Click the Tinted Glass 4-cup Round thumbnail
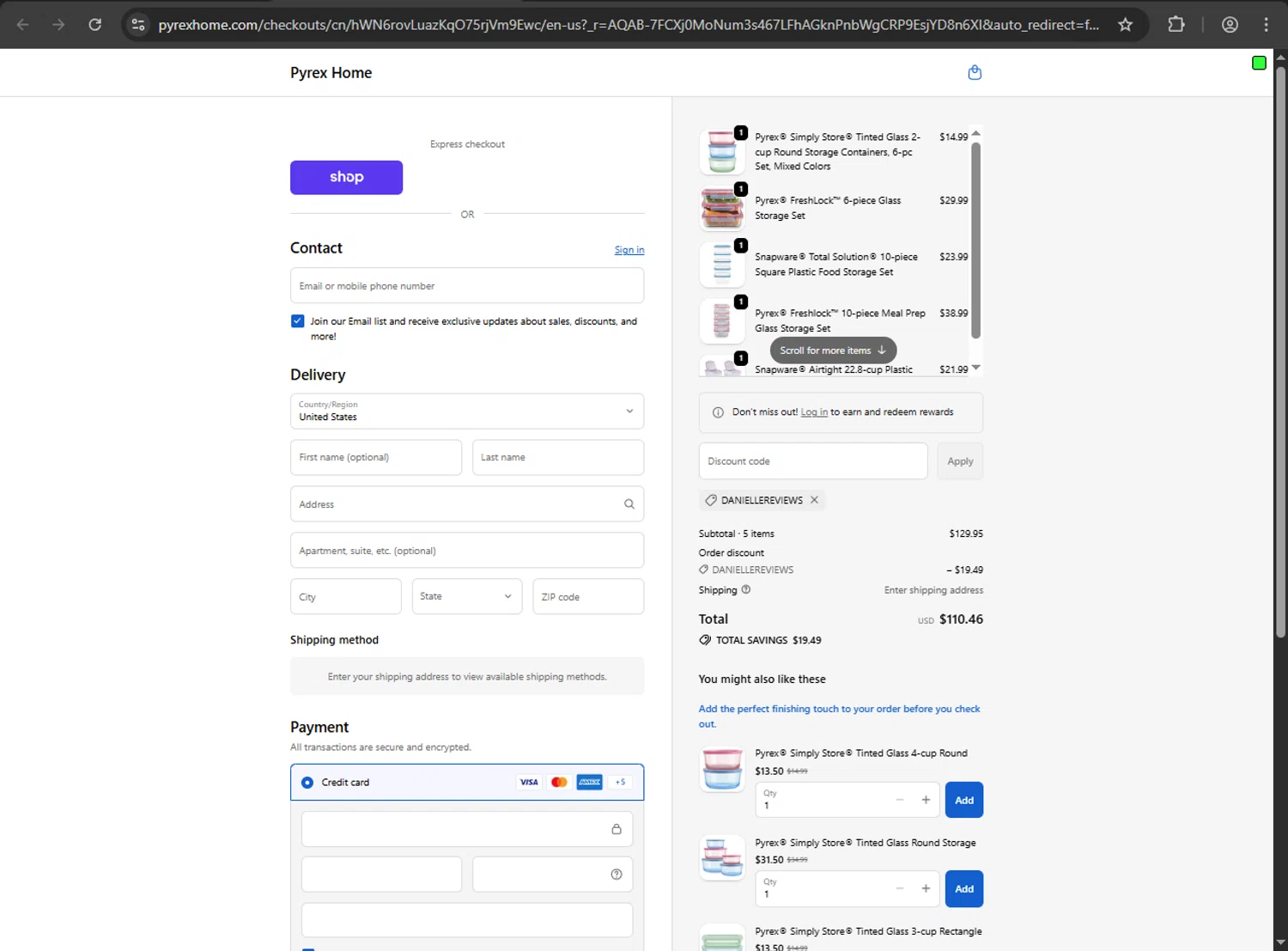Image resolution: width=1288 pixels, height=951 pixels. click(x=722, y=769)
